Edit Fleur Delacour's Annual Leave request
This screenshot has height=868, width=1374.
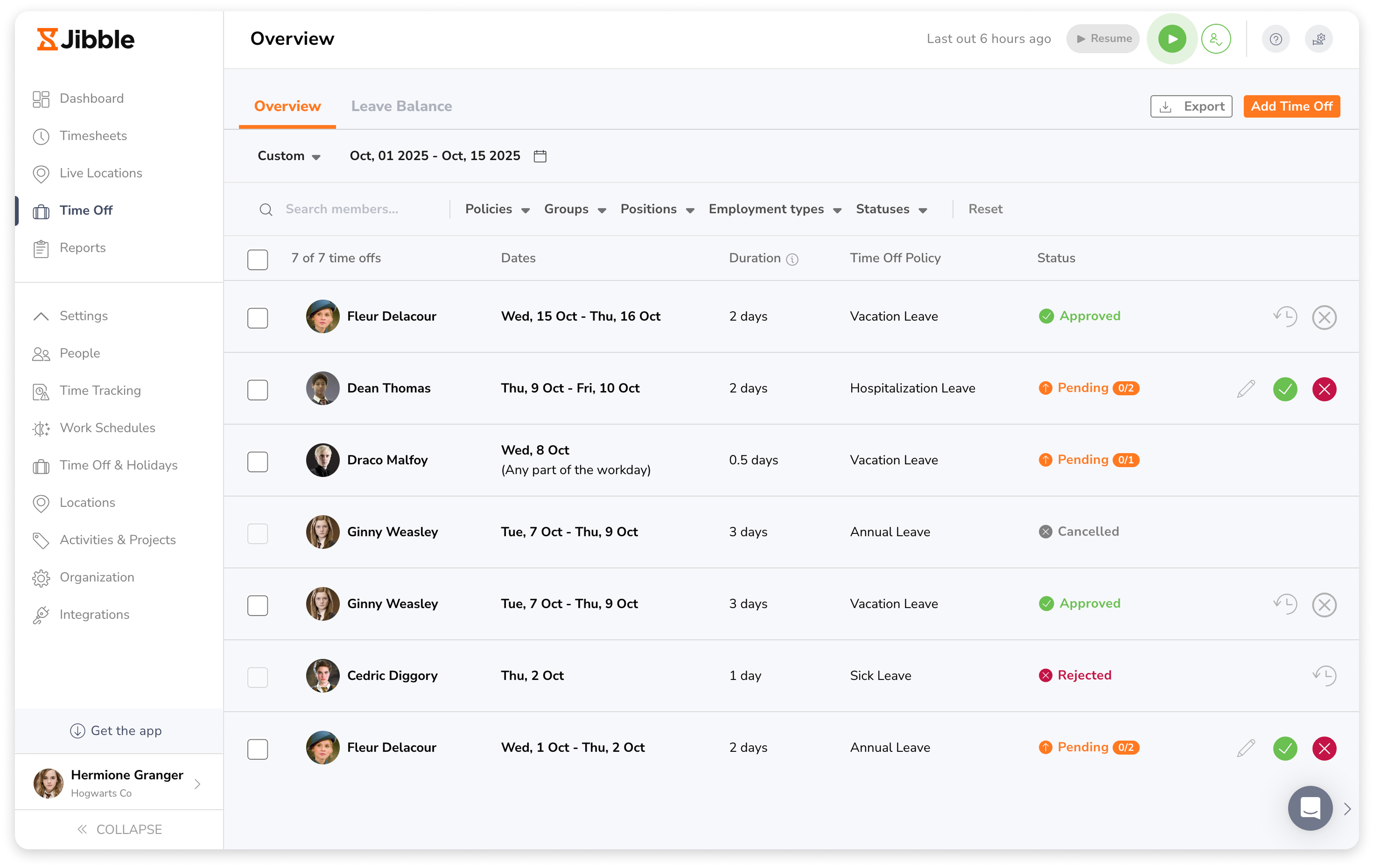1246,748
